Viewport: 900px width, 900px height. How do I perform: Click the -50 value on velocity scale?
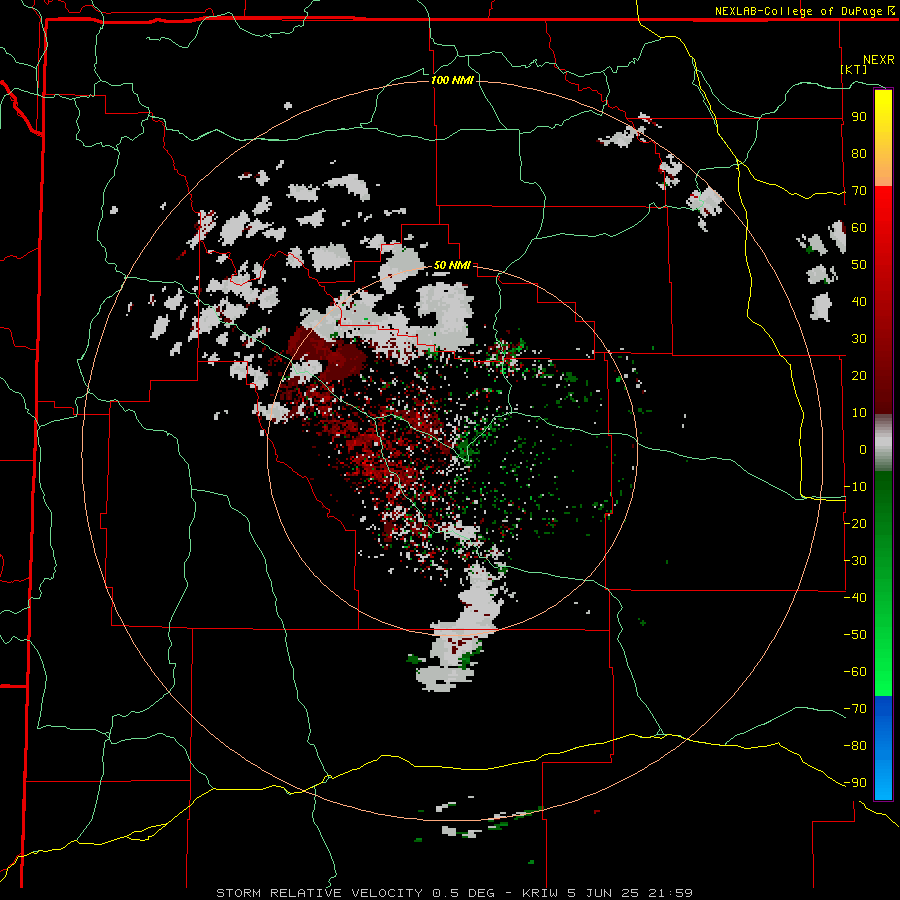point(855,635)
